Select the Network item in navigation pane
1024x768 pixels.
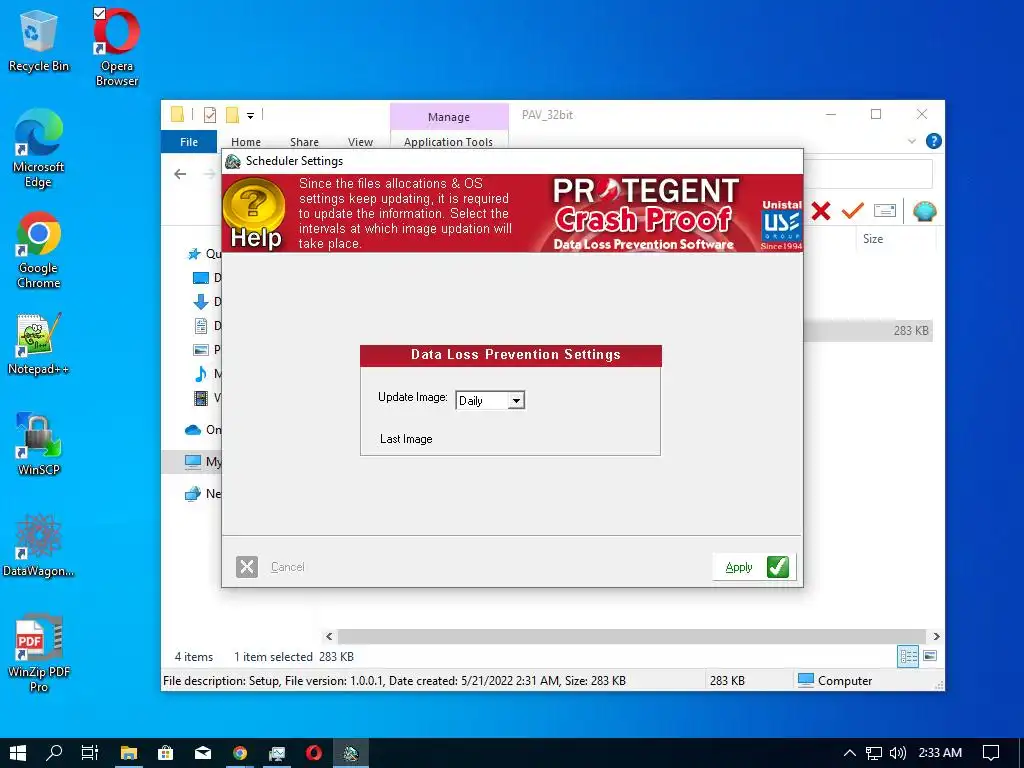click(x=202, y=494)
